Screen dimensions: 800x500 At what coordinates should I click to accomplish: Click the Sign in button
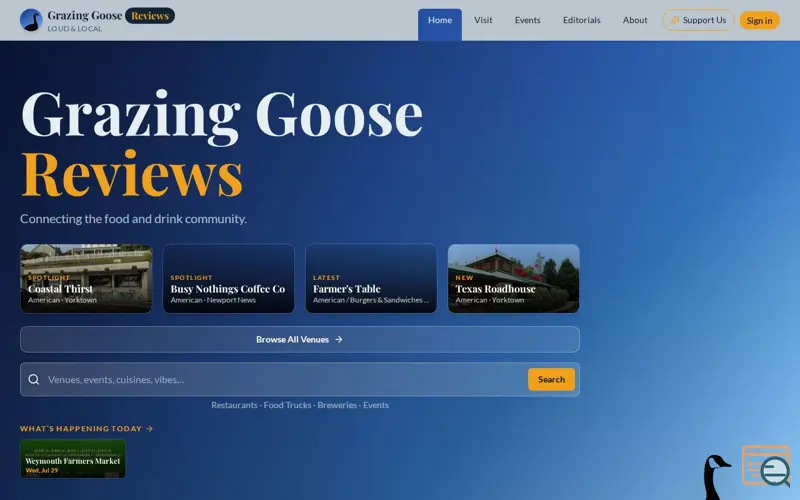pyautogui.click(x=759, y=20)
